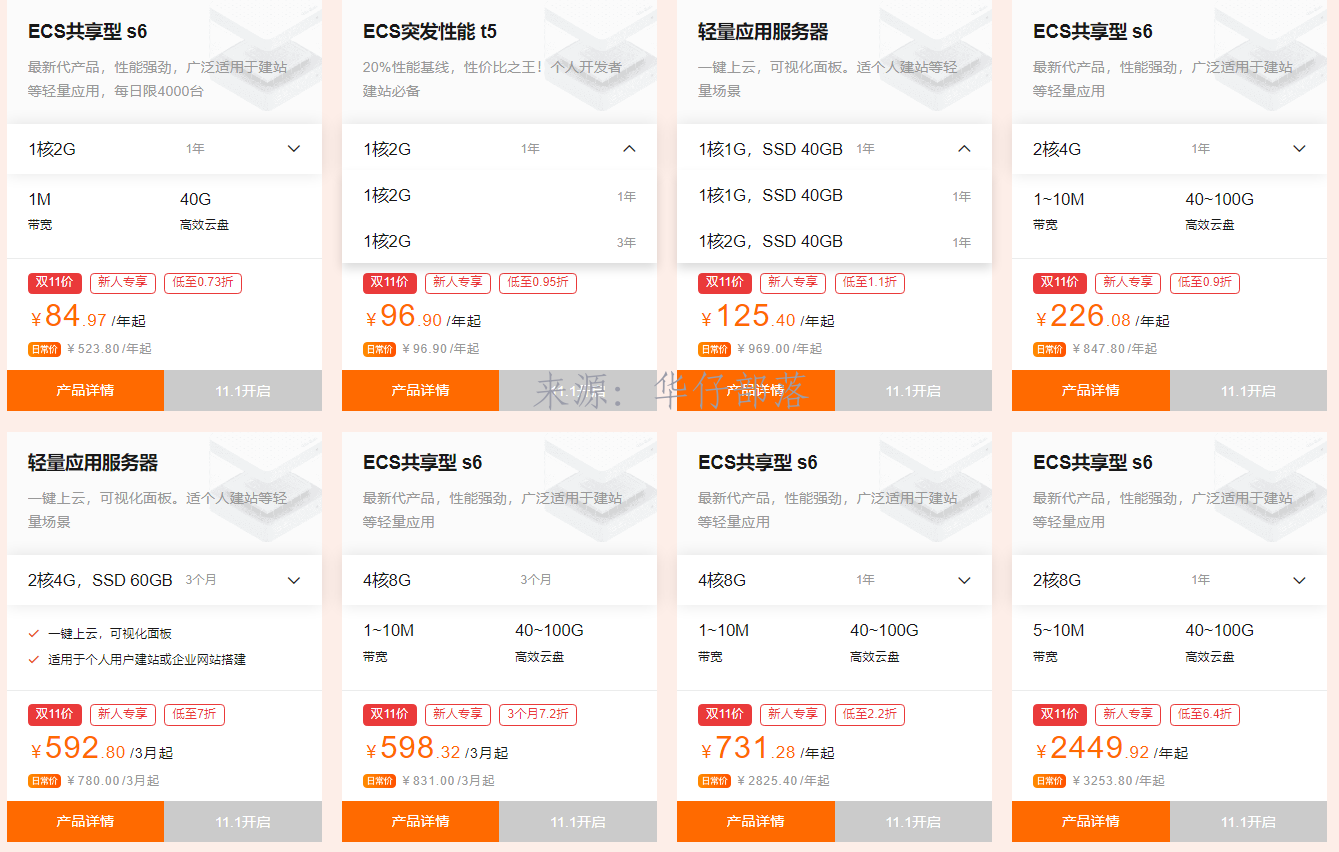This screenshot has height=852, width=1339.
Task: Click the regular price ¥831.00 /3月起
Action: pyautogui.click(x=448, y=781)
